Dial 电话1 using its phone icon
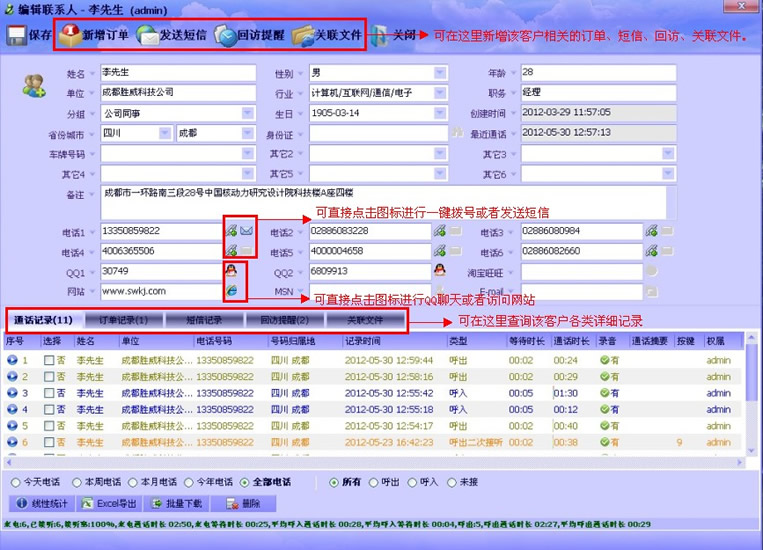 click(x=231, y=231)
